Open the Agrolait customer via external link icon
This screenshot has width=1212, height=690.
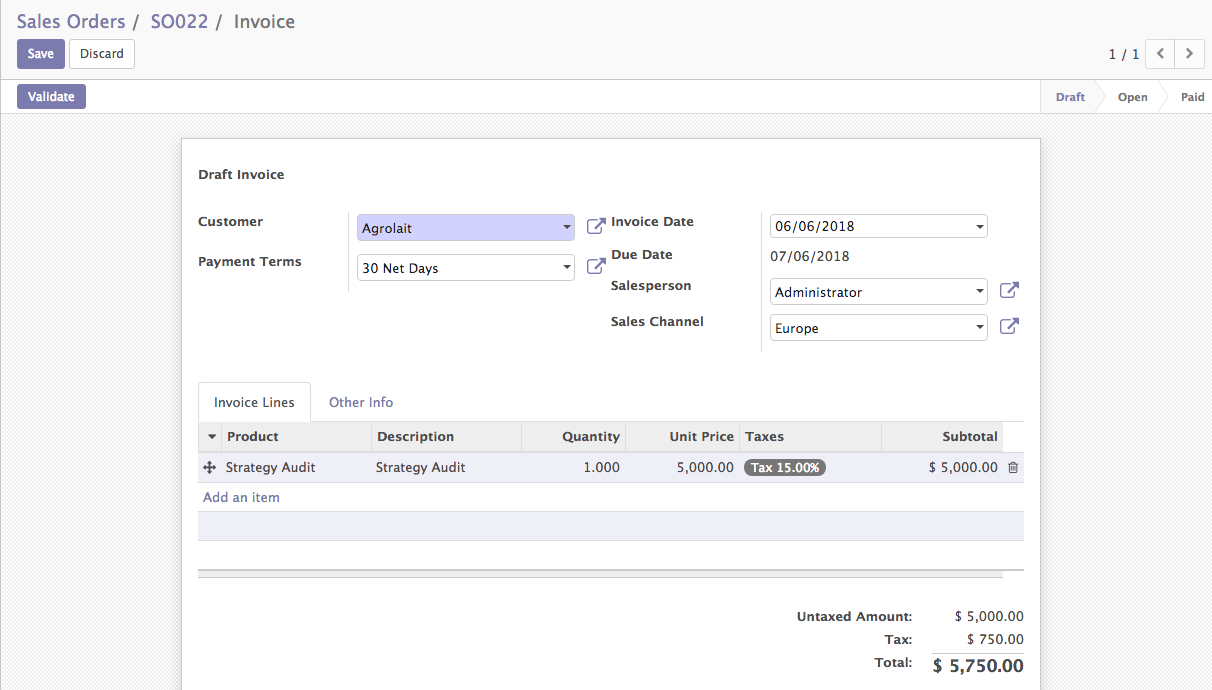(595, 224)
